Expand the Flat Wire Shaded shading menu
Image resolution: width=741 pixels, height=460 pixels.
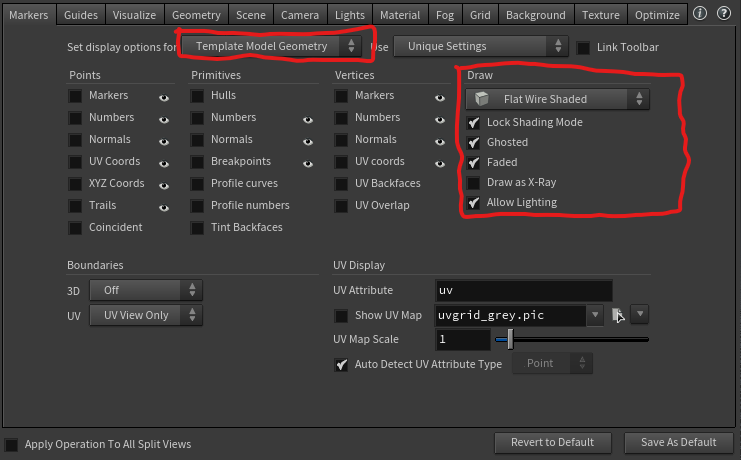557,99
